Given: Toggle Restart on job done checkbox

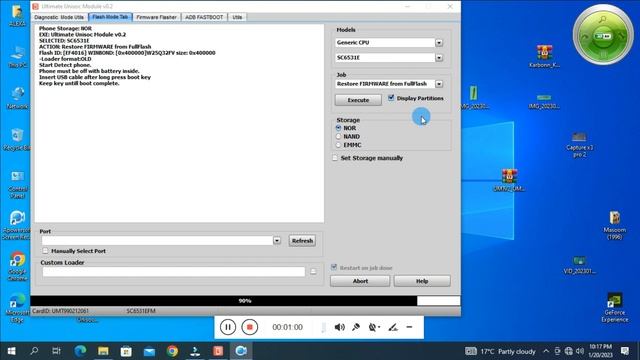Looking at the screenshot, I should coord(334,267).
